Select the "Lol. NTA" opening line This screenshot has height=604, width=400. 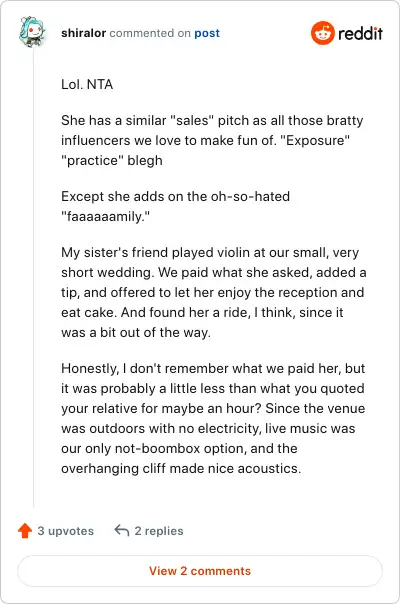87,84
